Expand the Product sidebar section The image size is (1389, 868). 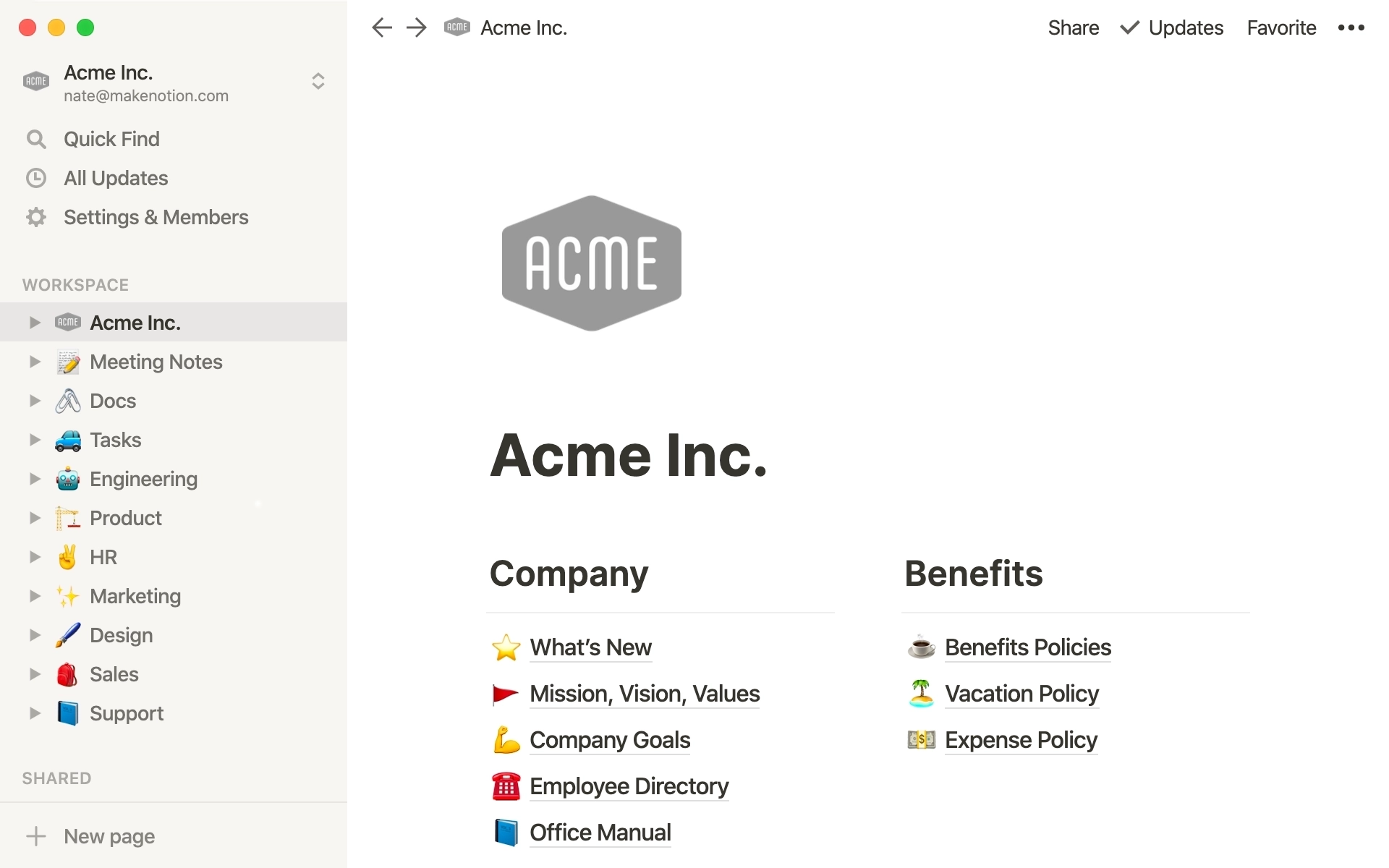[34, 517]
